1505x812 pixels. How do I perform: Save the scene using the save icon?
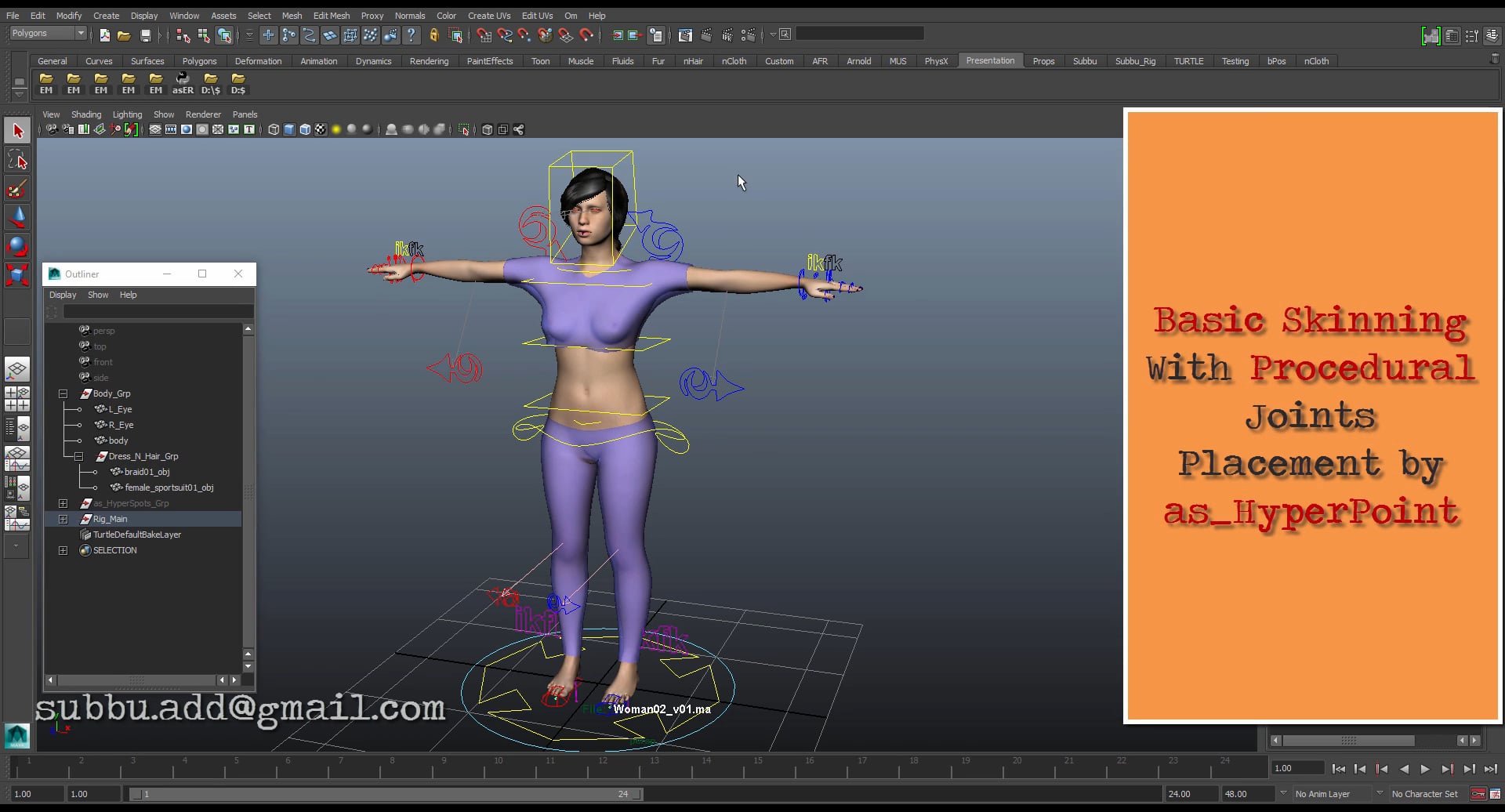(x=146, y=34)
